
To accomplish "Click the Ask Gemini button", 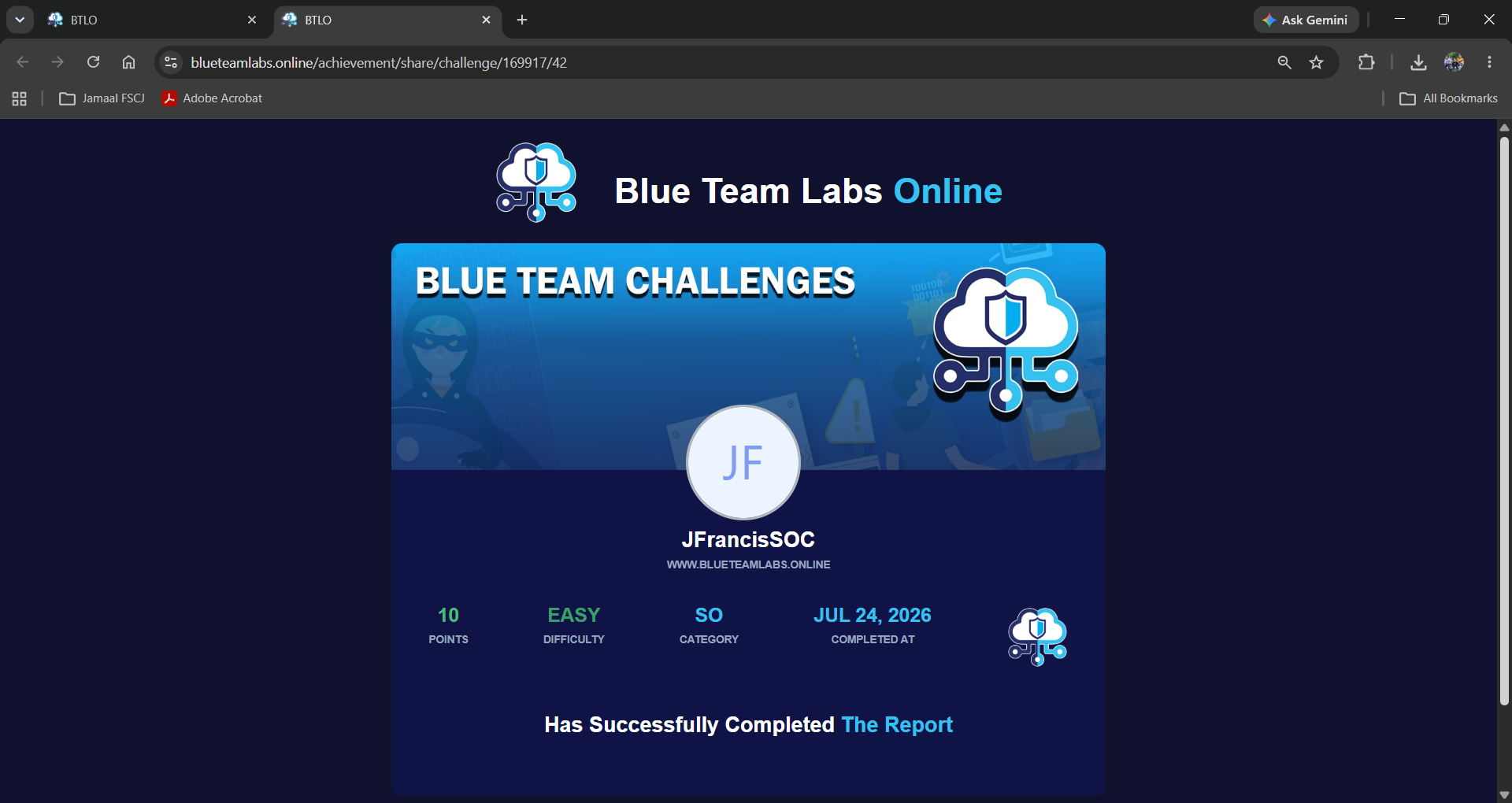I will pyautogui.click(x=1306, y=20).
